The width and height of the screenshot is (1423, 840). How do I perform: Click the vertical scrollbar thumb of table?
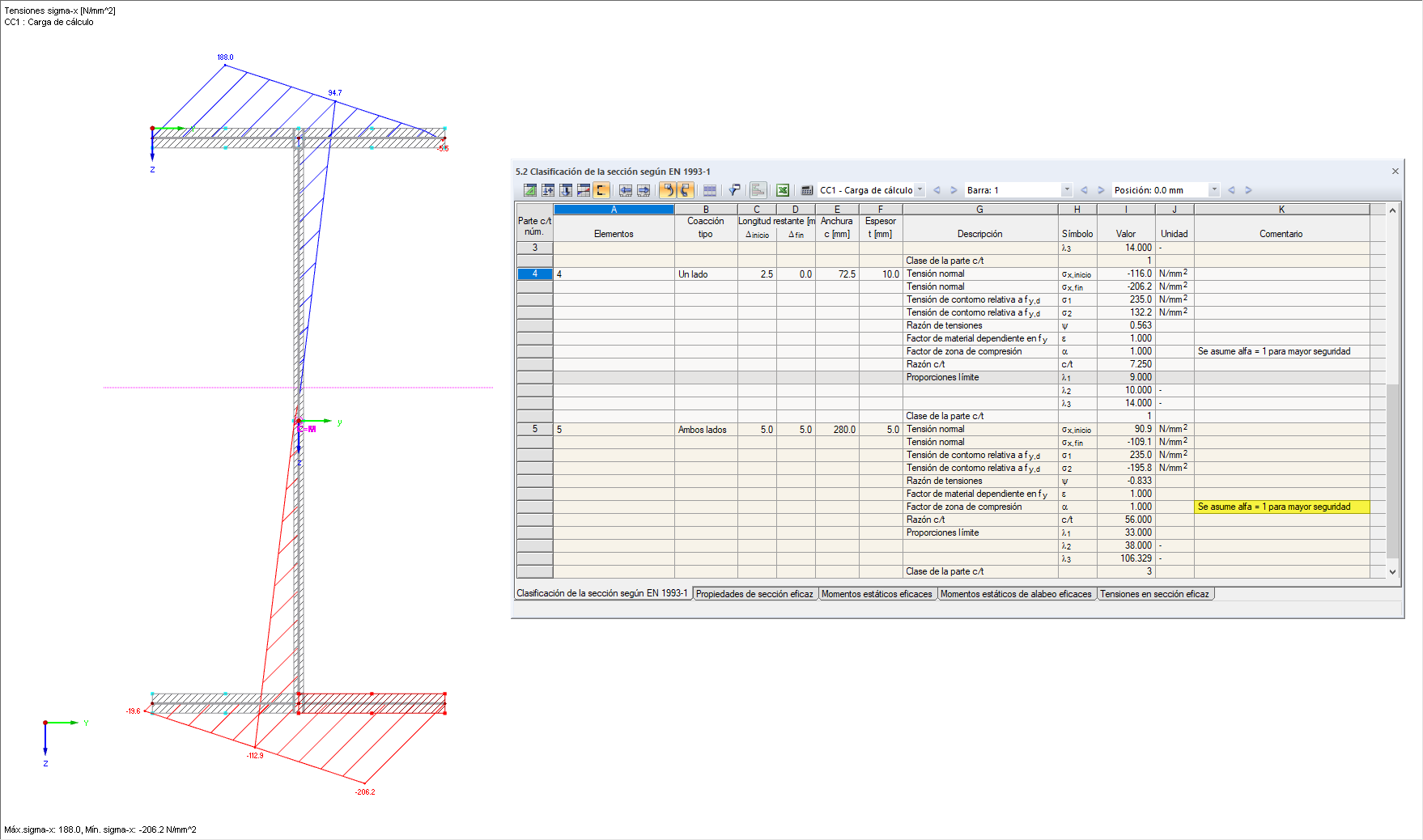(1392, 471)
